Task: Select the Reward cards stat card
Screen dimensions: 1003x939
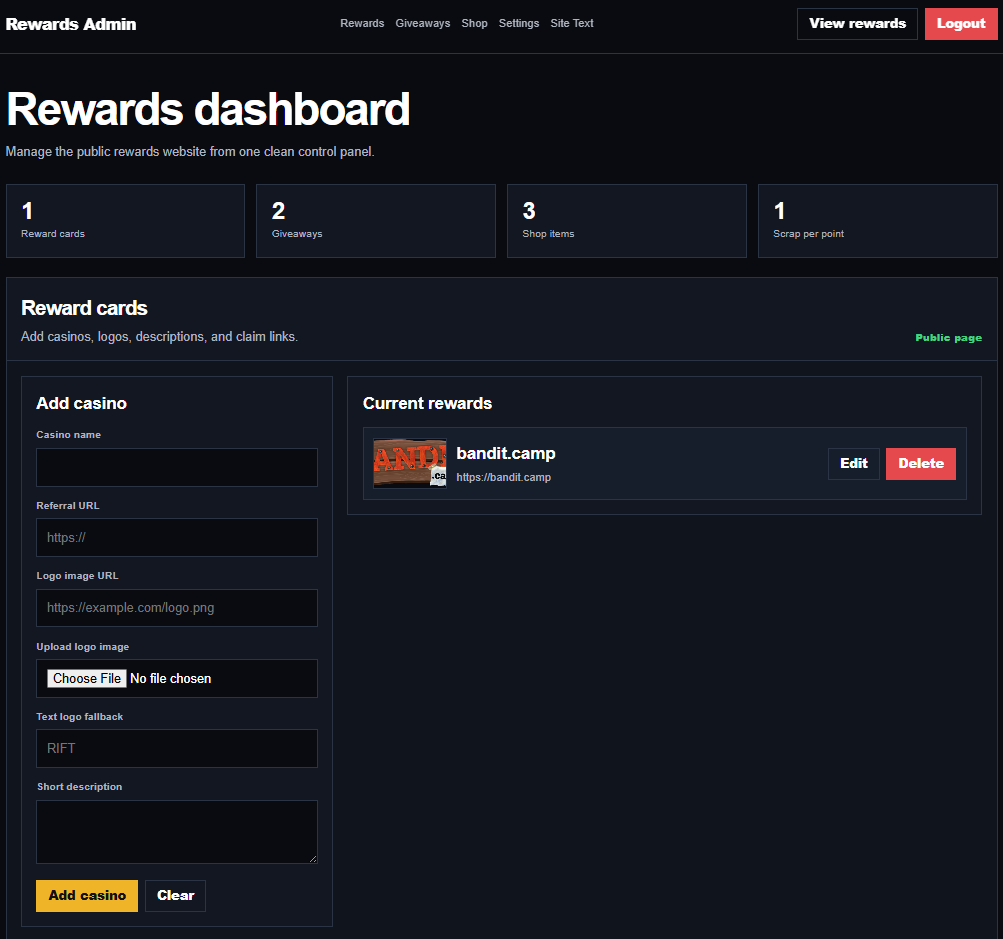Action: tap(125, 221)
